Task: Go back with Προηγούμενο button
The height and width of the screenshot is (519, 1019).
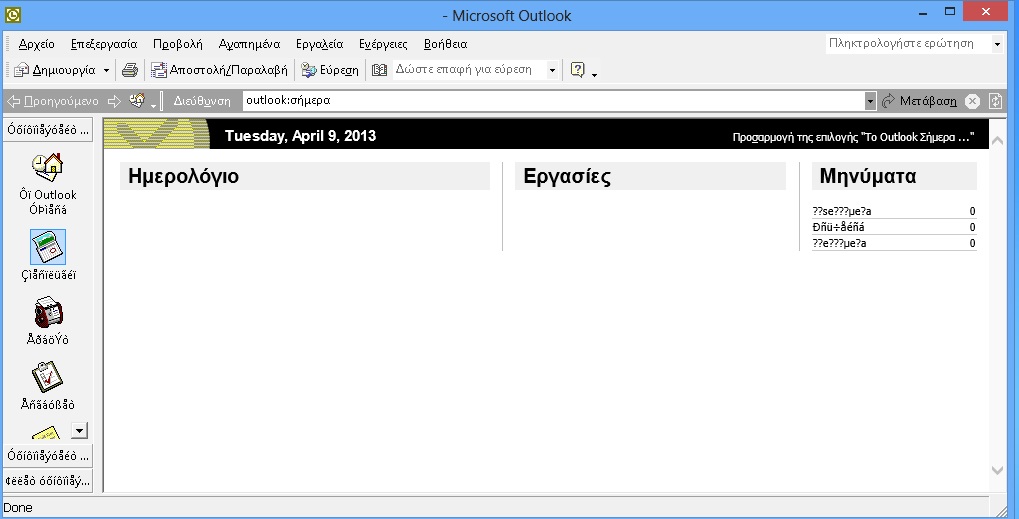Action: 53,101
